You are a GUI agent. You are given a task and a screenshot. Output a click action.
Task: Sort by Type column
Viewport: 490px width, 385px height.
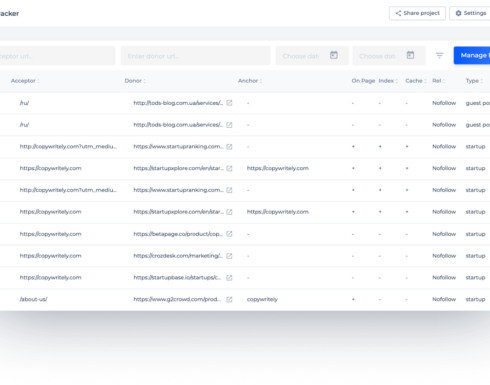tap(474, 81)
